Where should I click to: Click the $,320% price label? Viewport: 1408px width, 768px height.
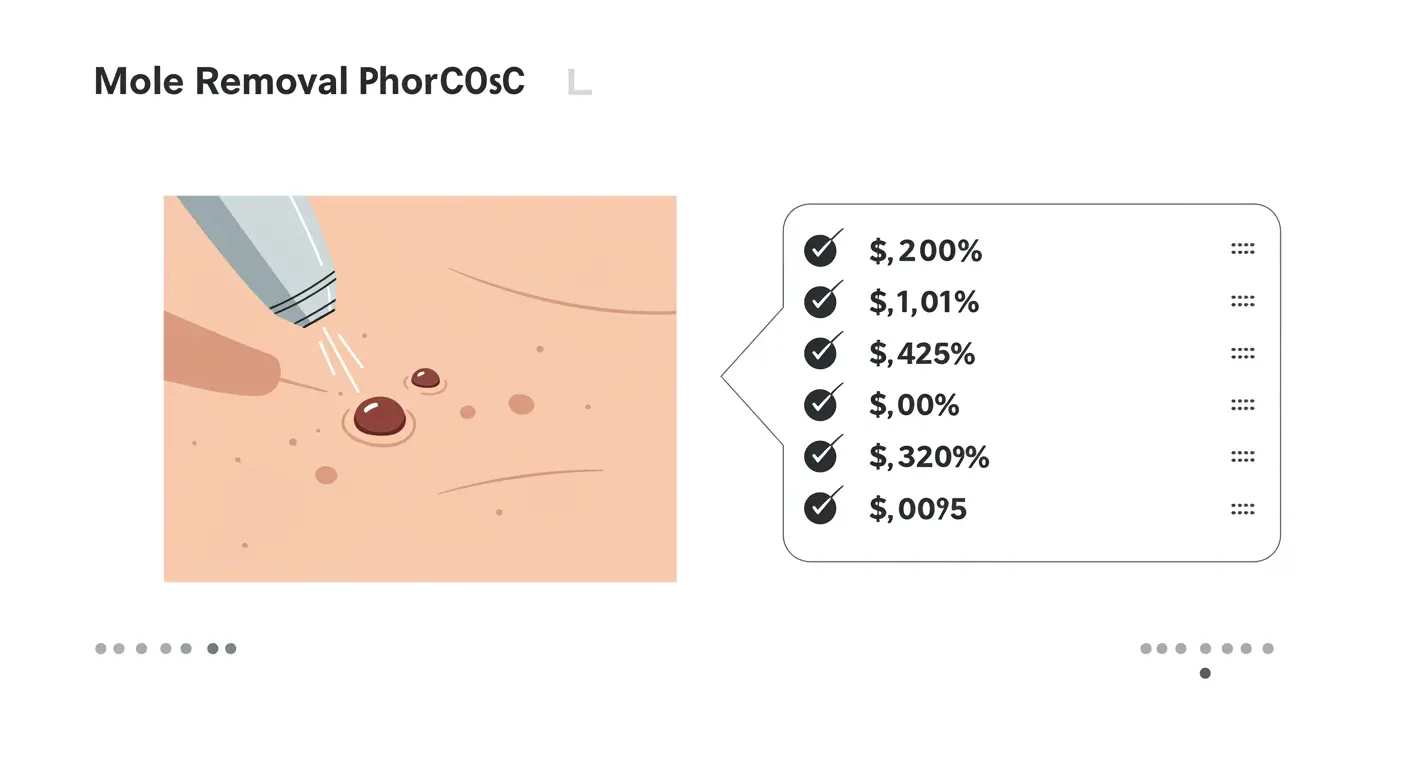tap(929, 458)
